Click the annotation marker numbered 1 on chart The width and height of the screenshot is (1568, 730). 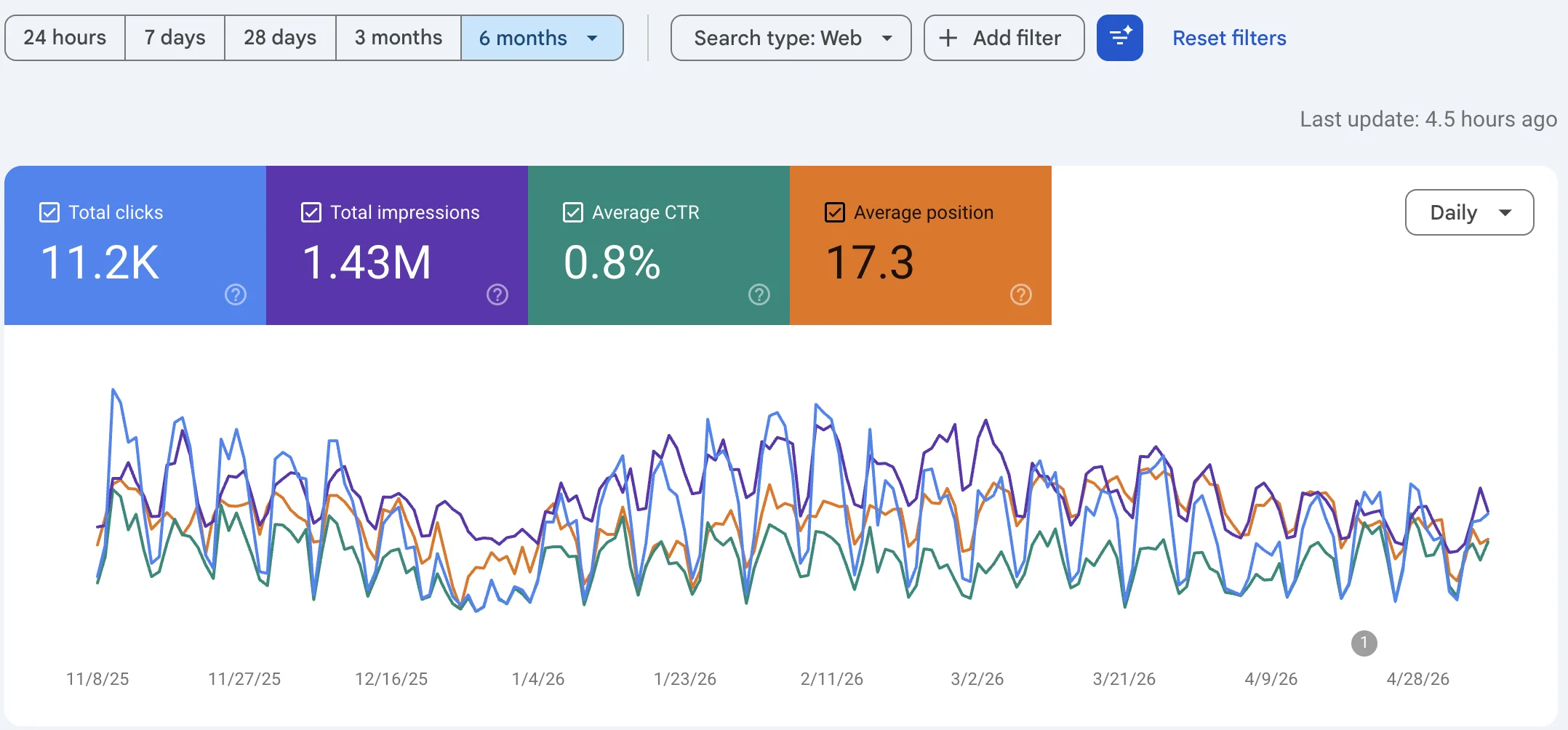click(x=1364, y=643)
